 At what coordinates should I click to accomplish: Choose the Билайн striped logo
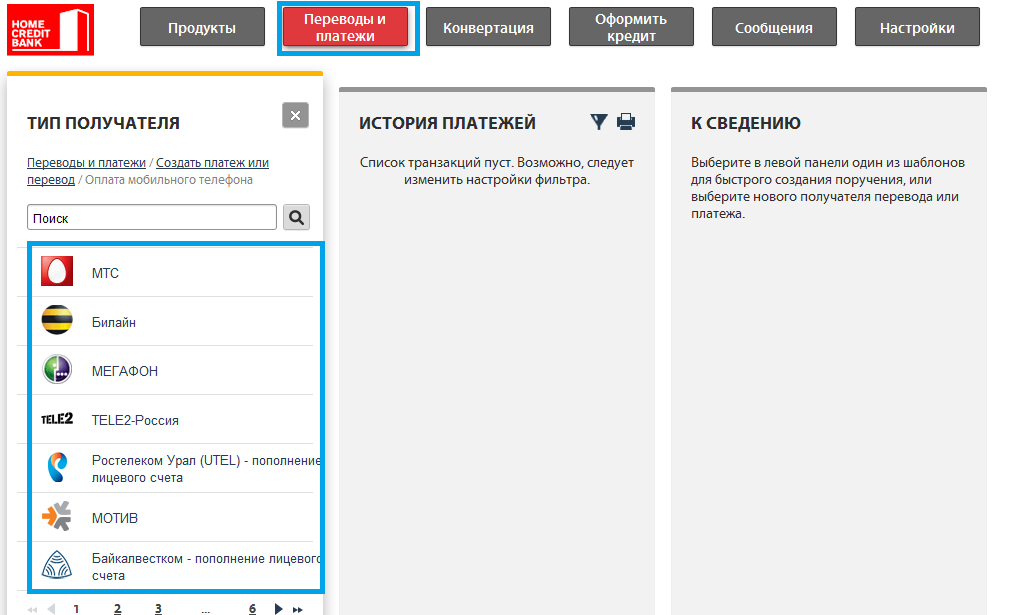tap(57, 320)
